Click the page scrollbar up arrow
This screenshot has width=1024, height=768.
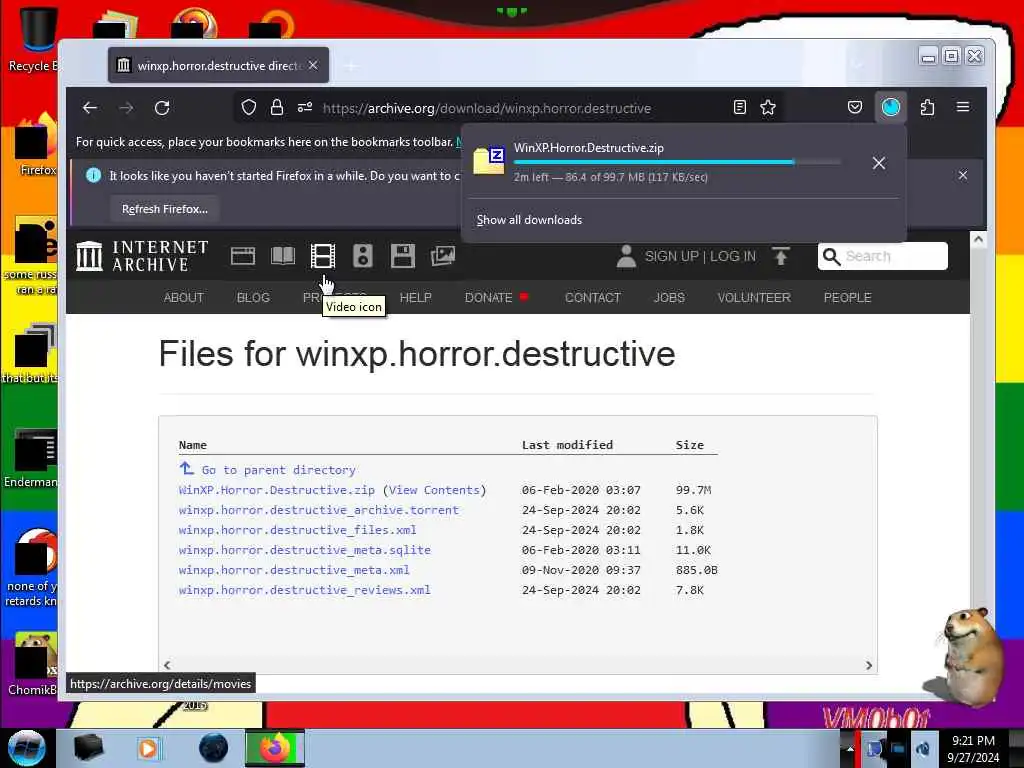[978, 239]
